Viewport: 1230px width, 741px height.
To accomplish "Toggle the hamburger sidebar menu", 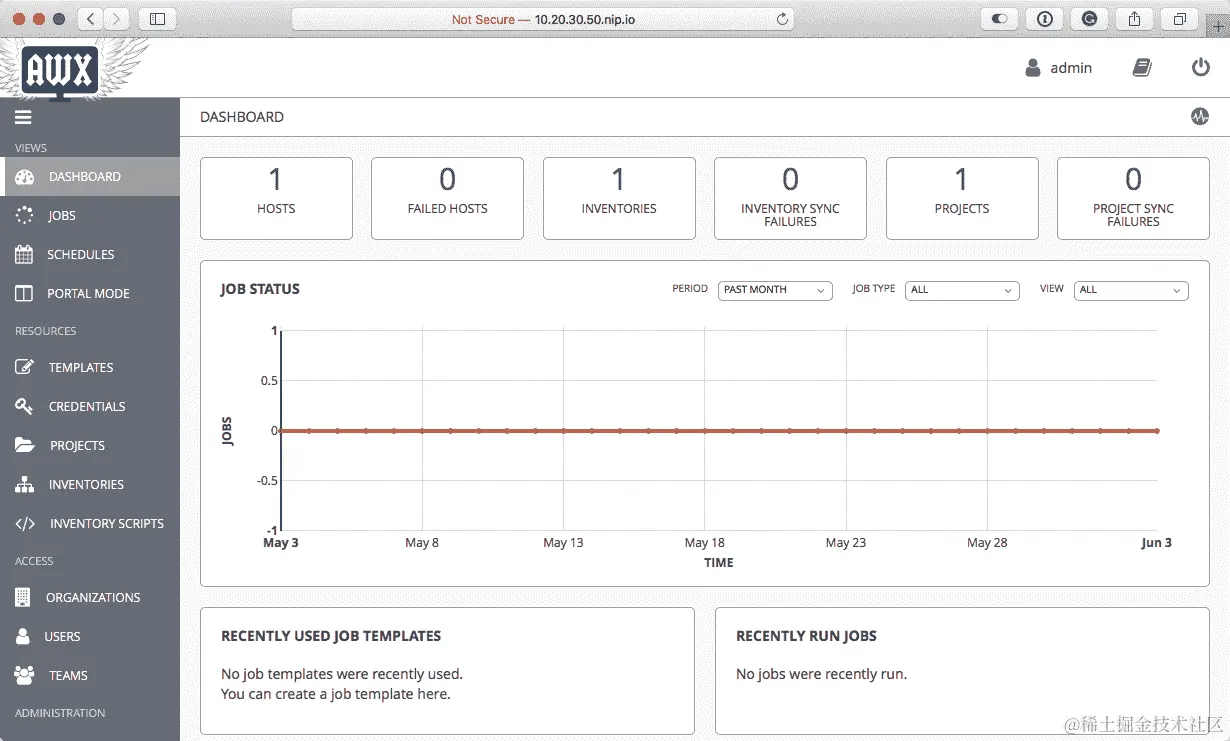I will (x=23, y=117).
